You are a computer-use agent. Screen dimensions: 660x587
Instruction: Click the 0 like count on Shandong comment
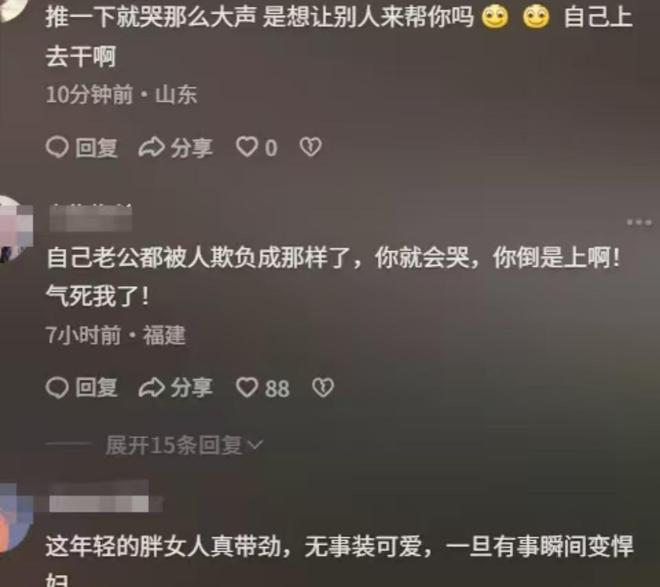tap(271, 149)
